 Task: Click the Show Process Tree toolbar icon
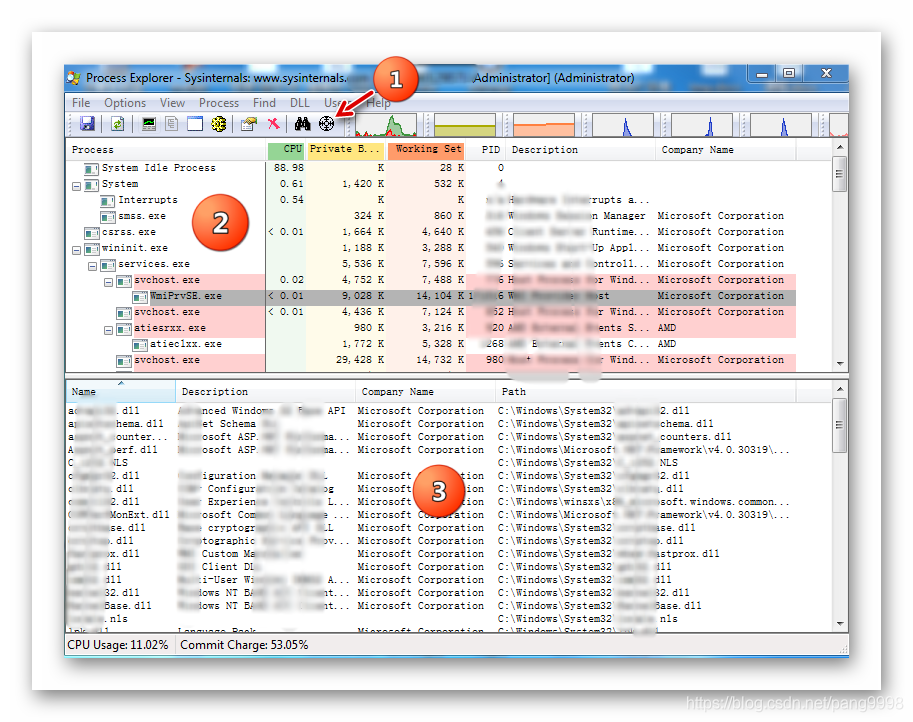(x=172, y=124)
